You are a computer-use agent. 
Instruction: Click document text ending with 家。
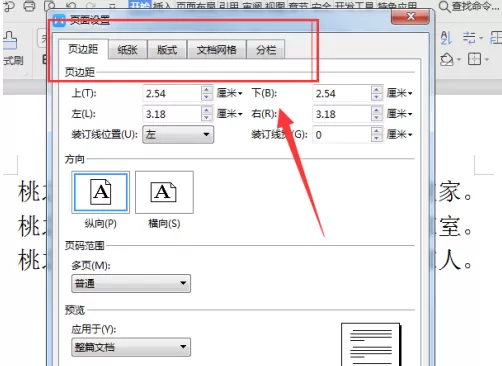pos(454,192)
